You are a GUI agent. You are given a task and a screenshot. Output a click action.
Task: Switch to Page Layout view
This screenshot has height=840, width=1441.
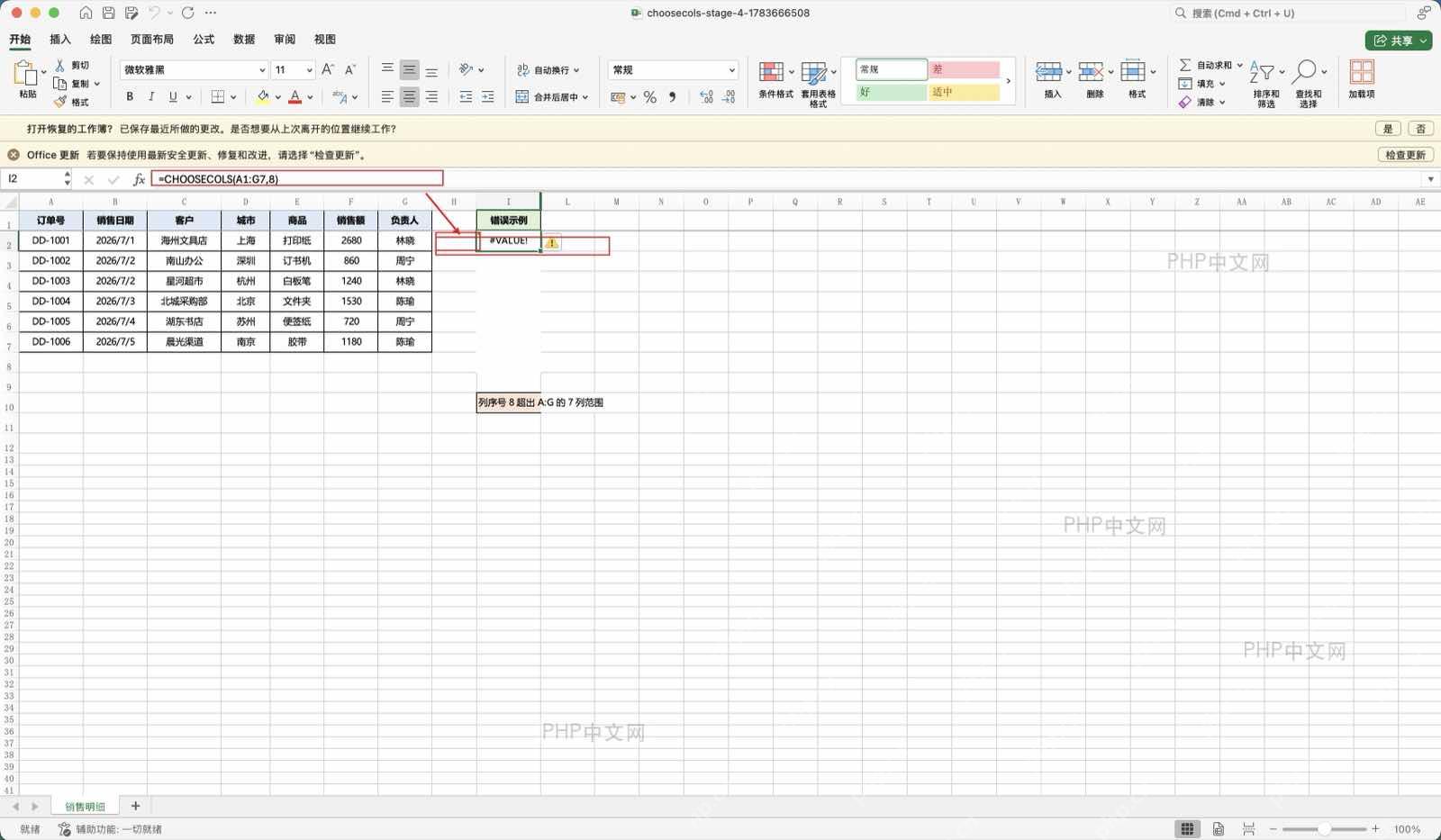pos(1218,828)
